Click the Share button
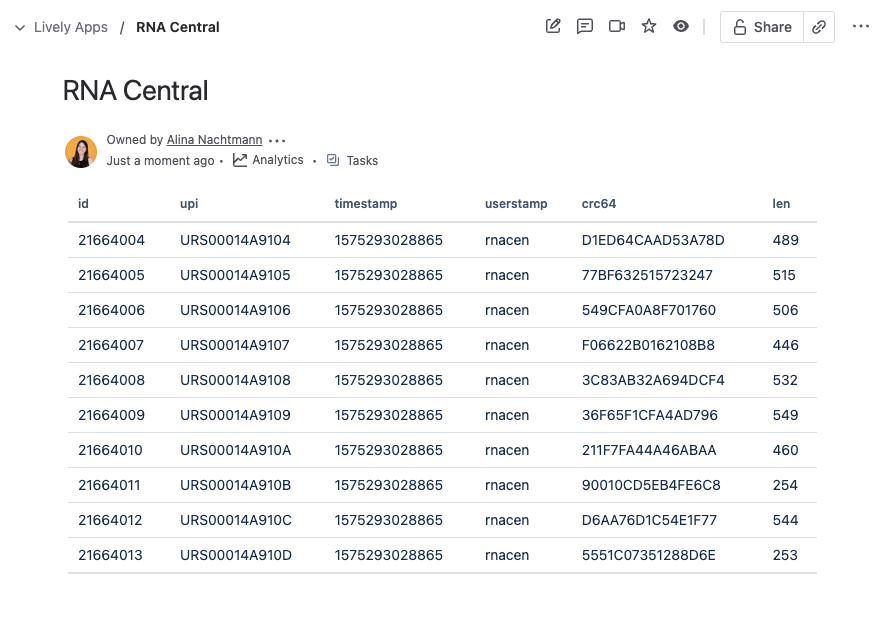This screenshot has width=880, height=629. pos(761,27)
